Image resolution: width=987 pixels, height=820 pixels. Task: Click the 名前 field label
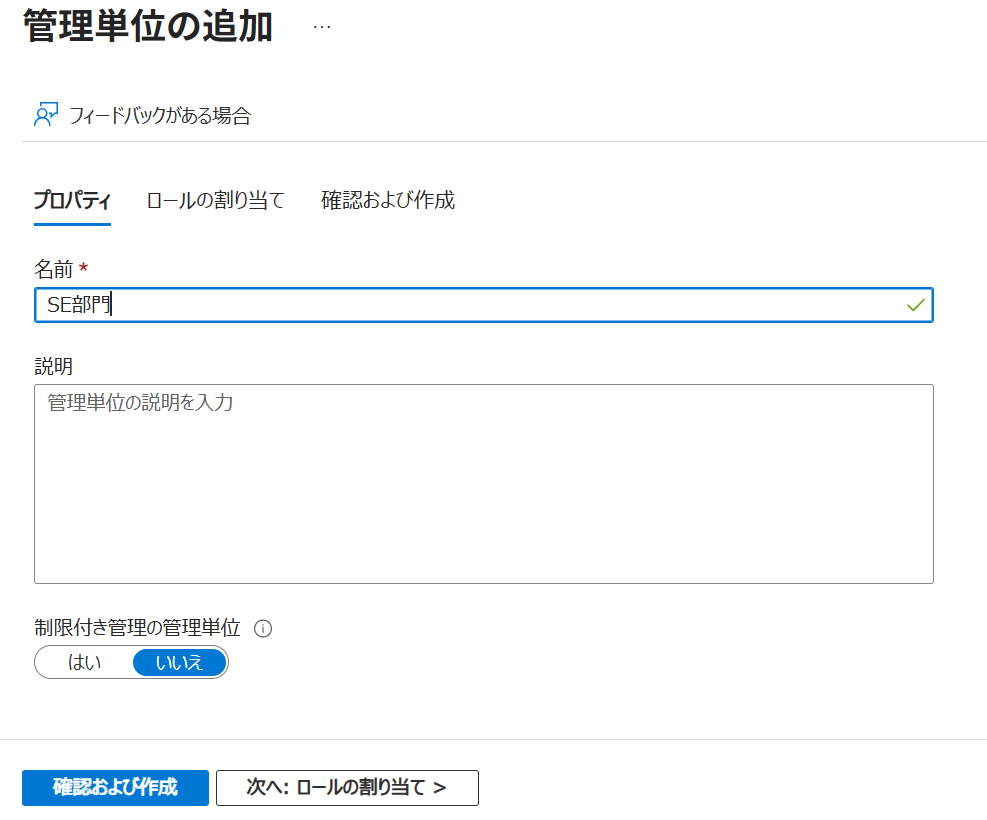pos(54,268)
